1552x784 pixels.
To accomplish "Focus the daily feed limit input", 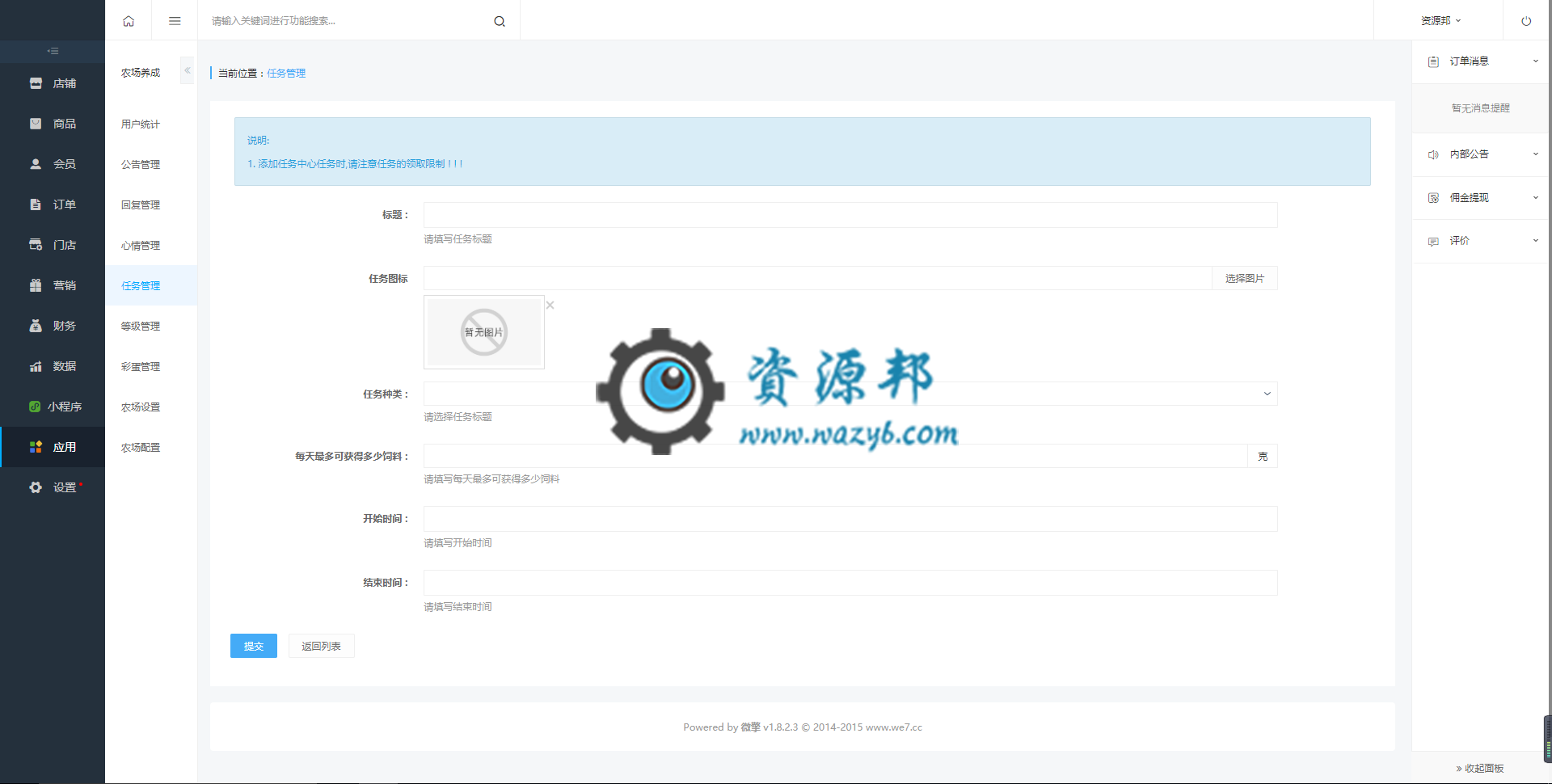I will click(x=836, y=456).
